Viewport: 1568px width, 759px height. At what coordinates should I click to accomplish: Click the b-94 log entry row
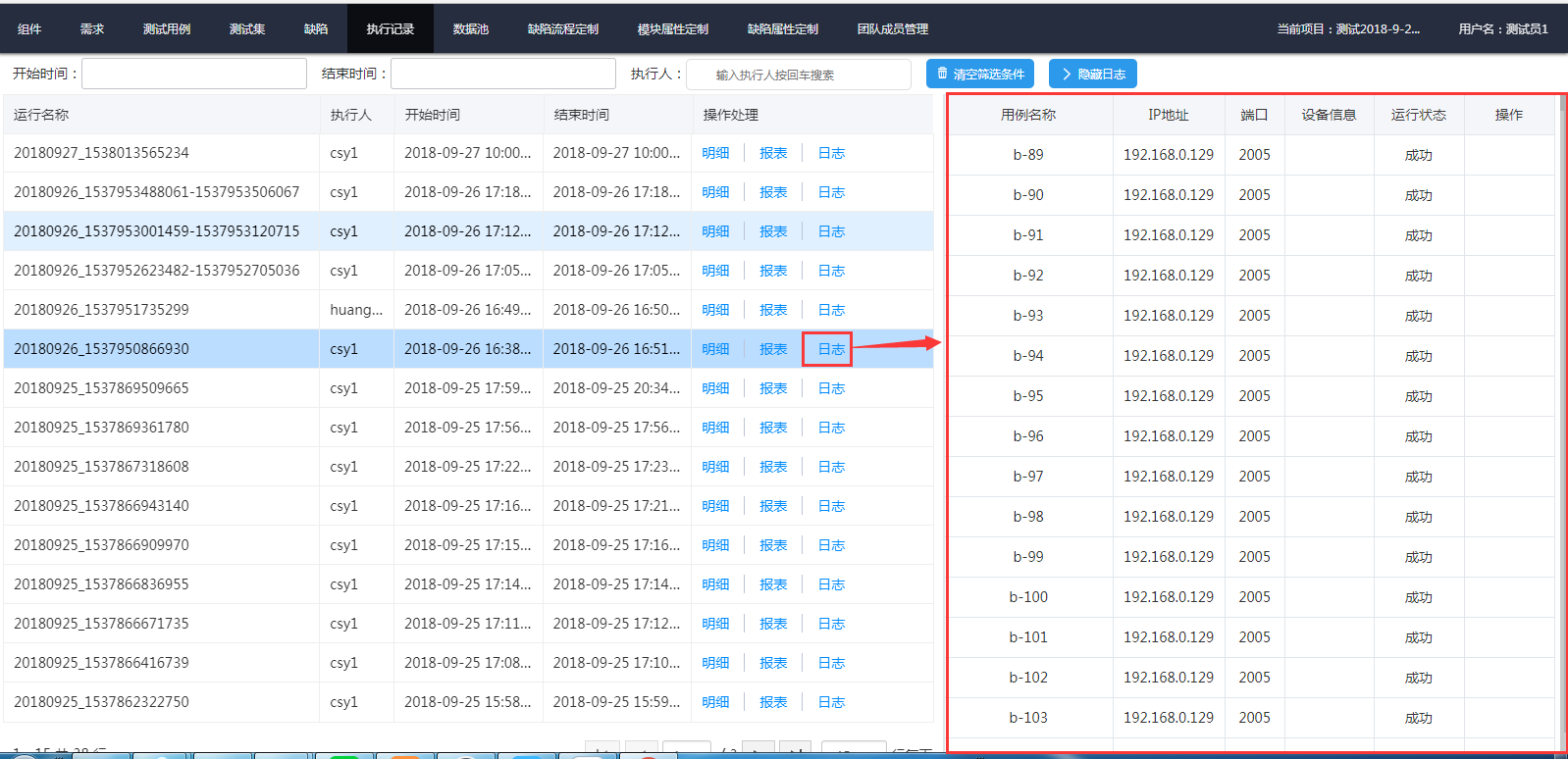pos(1028,356)
